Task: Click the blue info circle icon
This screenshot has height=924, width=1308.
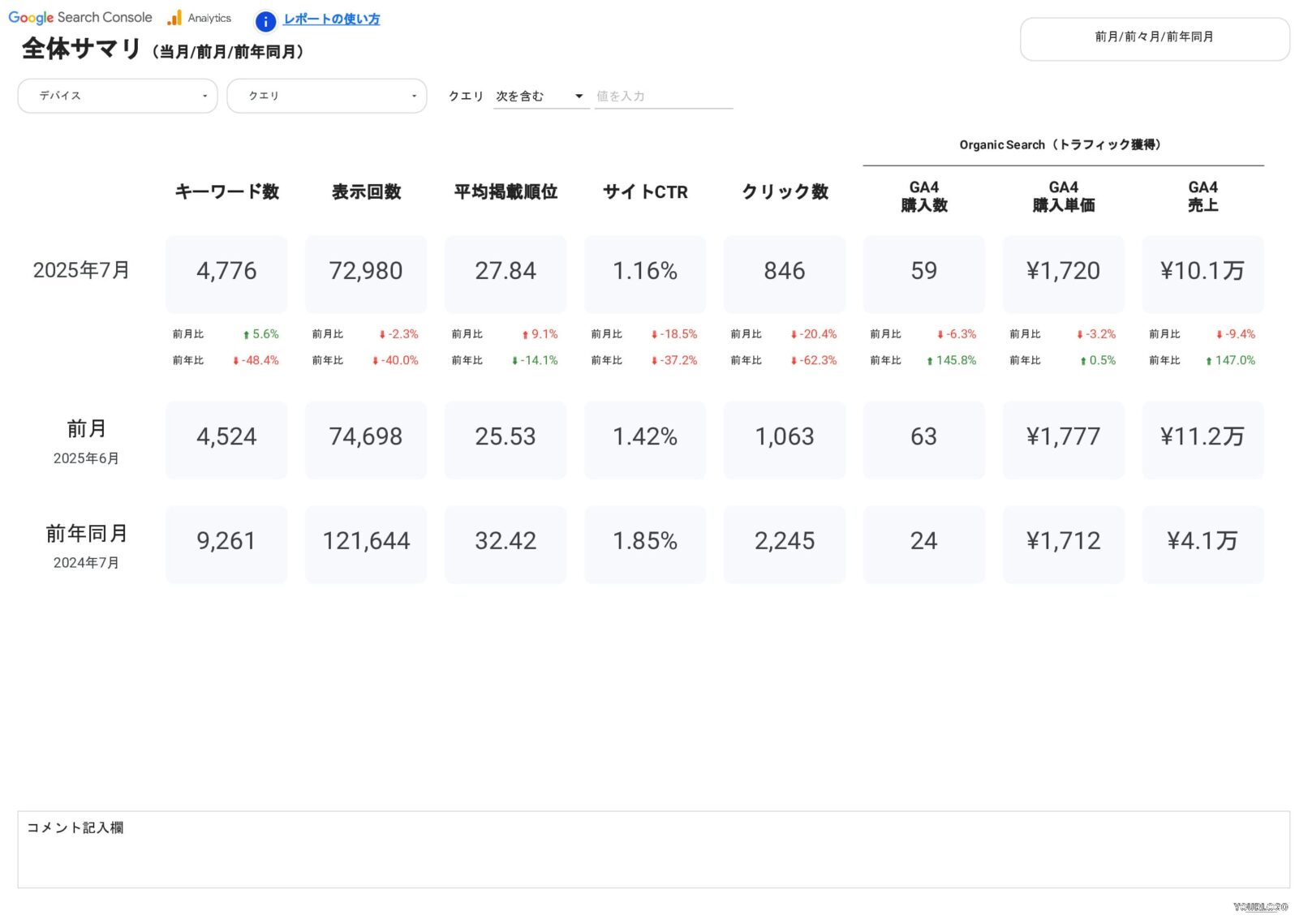Action: (265, 22)
